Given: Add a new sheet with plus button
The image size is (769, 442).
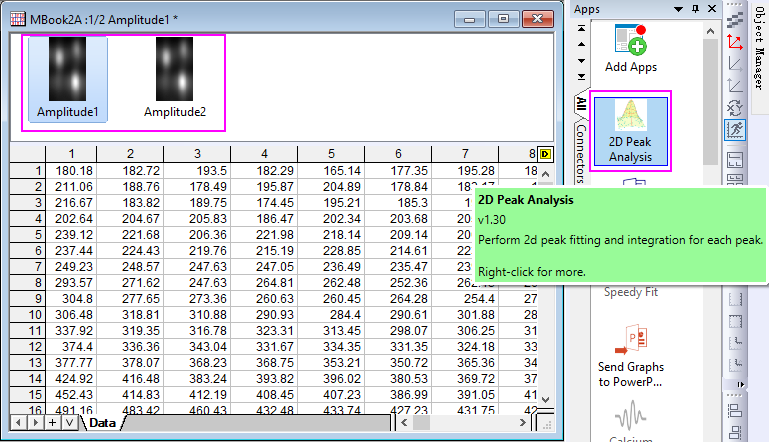Looking at the screenshot, I should (52, 422).
